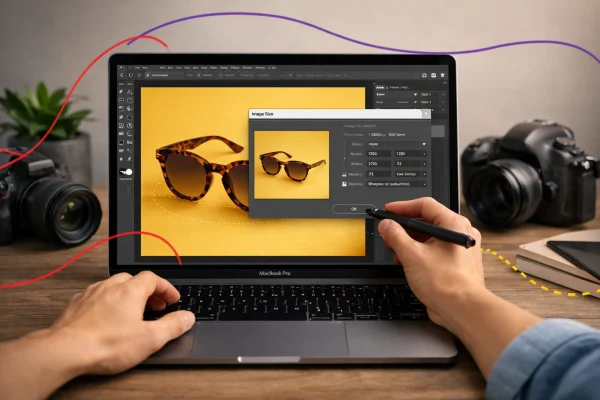This screenshot has width=600, height=400.
Task: Select the starburst tool beside the pen nib tool
Action: (x=121, y=159)
